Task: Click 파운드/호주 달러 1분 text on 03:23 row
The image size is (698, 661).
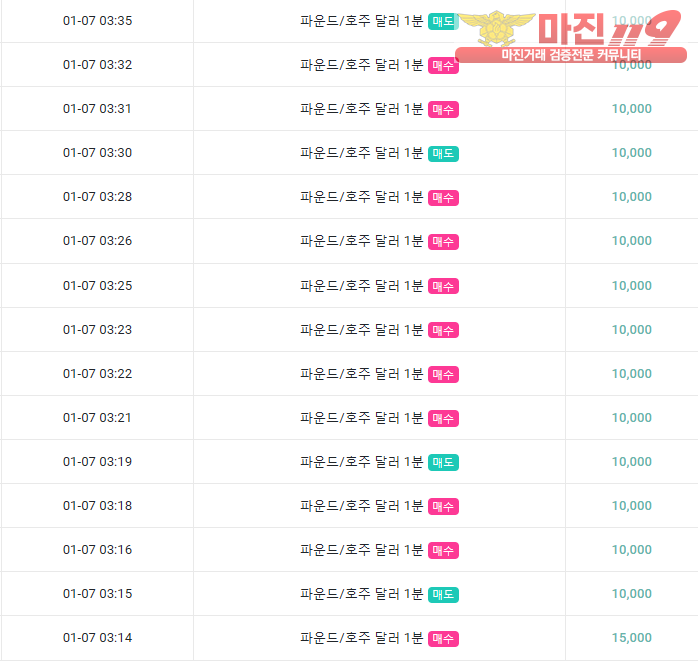Action: [361, 329]
